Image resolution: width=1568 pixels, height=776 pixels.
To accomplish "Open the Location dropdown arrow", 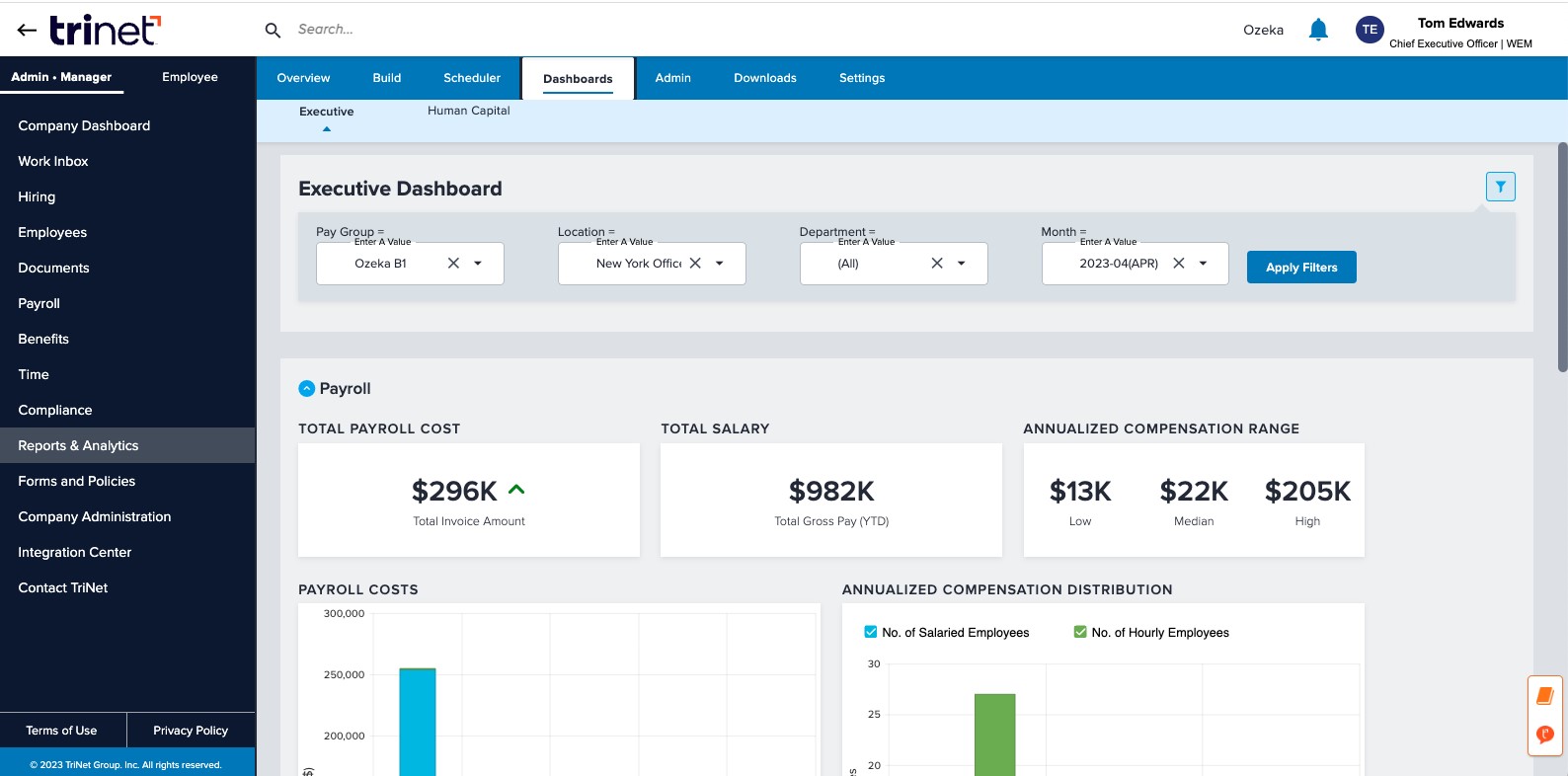I will click(720, 264).
